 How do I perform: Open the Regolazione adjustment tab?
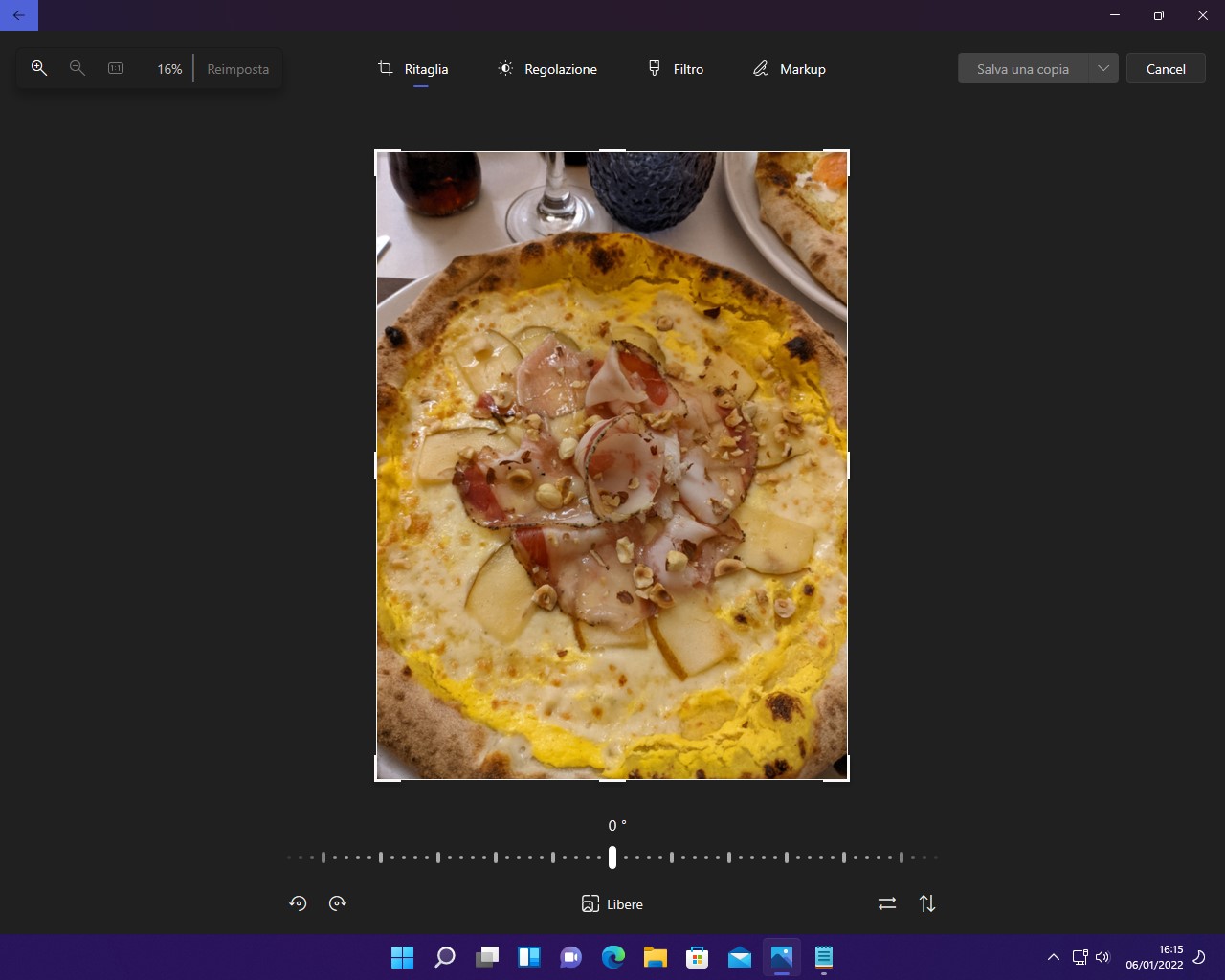547,69
